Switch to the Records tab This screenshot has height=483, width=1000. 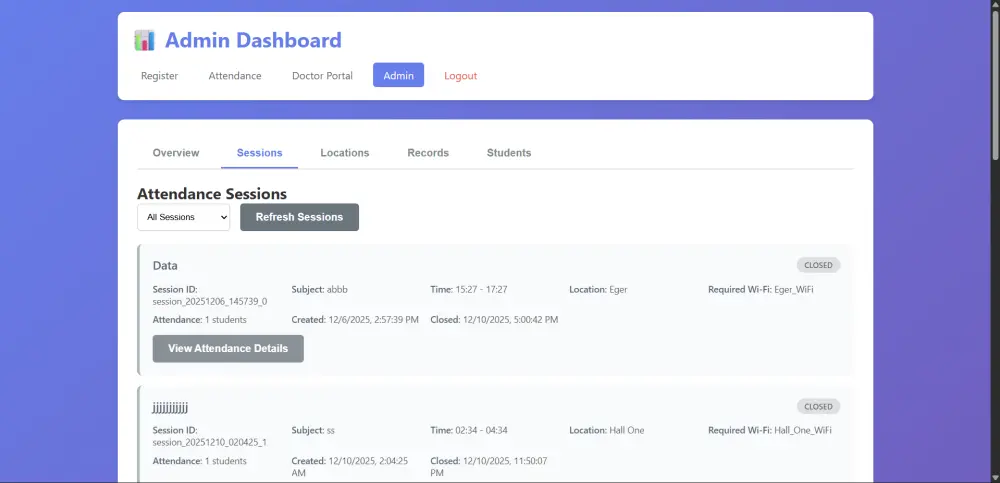tap(428, 153)
